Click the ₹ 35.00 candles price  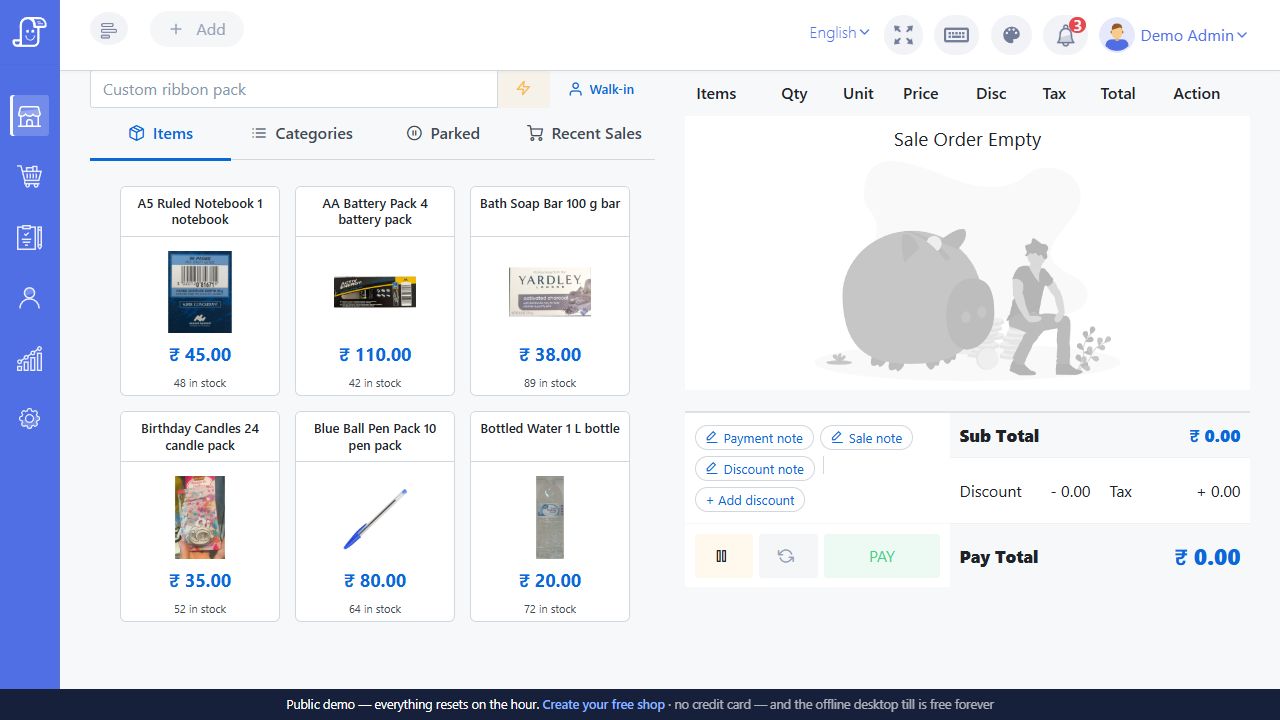pos(200,581)
